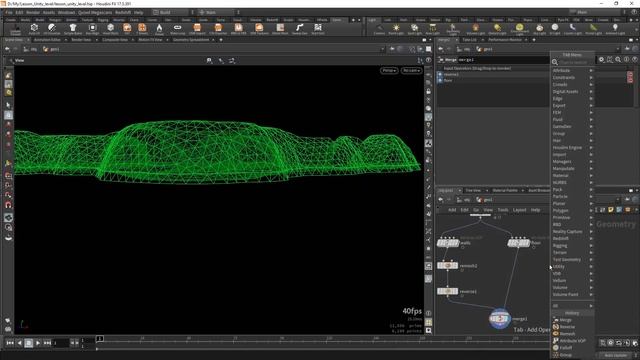Play the animation forward
The image size is (640, 360).
[38, 343]
